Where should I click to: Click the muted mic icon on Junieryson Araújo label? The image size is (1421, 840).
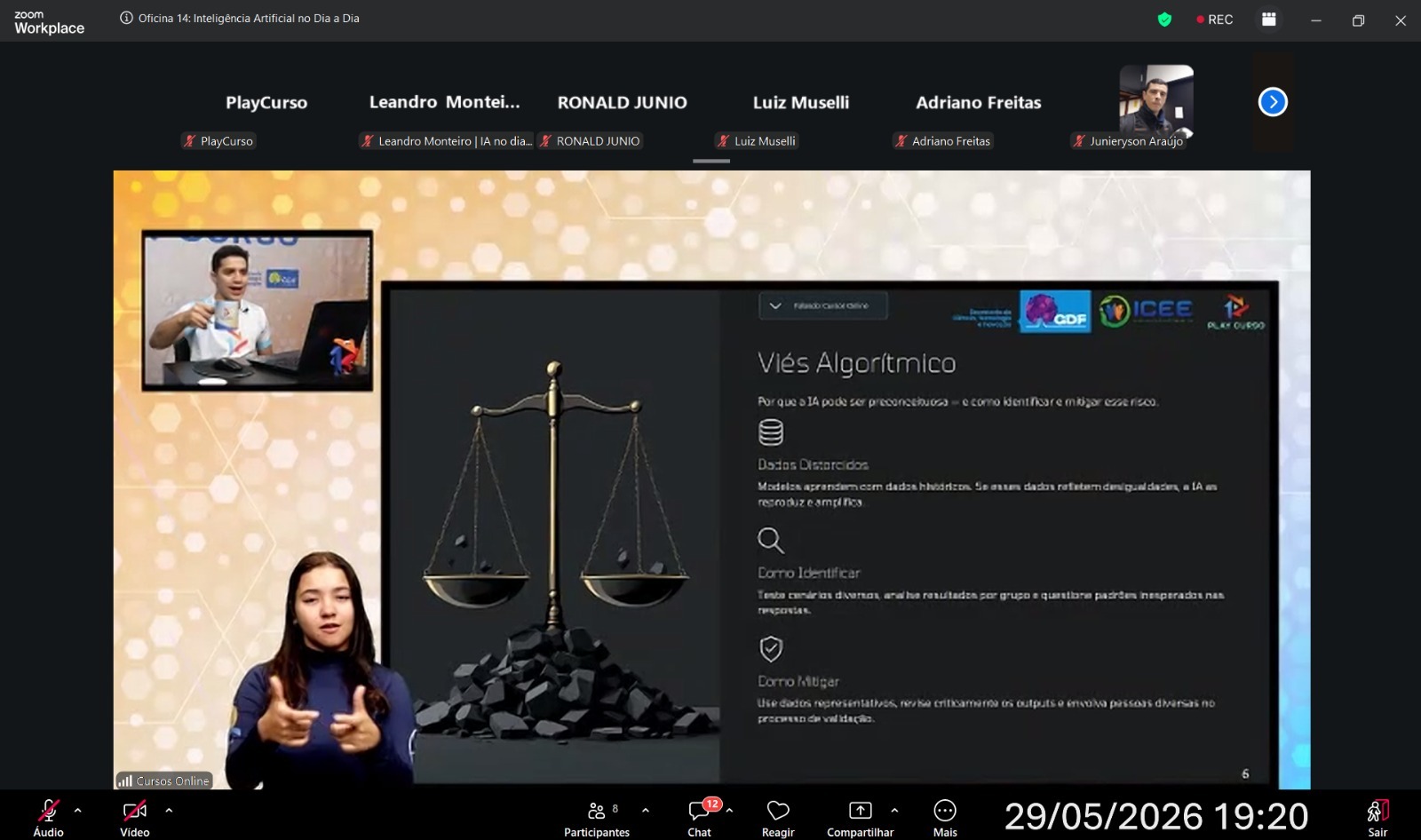tap(1079, 141)
